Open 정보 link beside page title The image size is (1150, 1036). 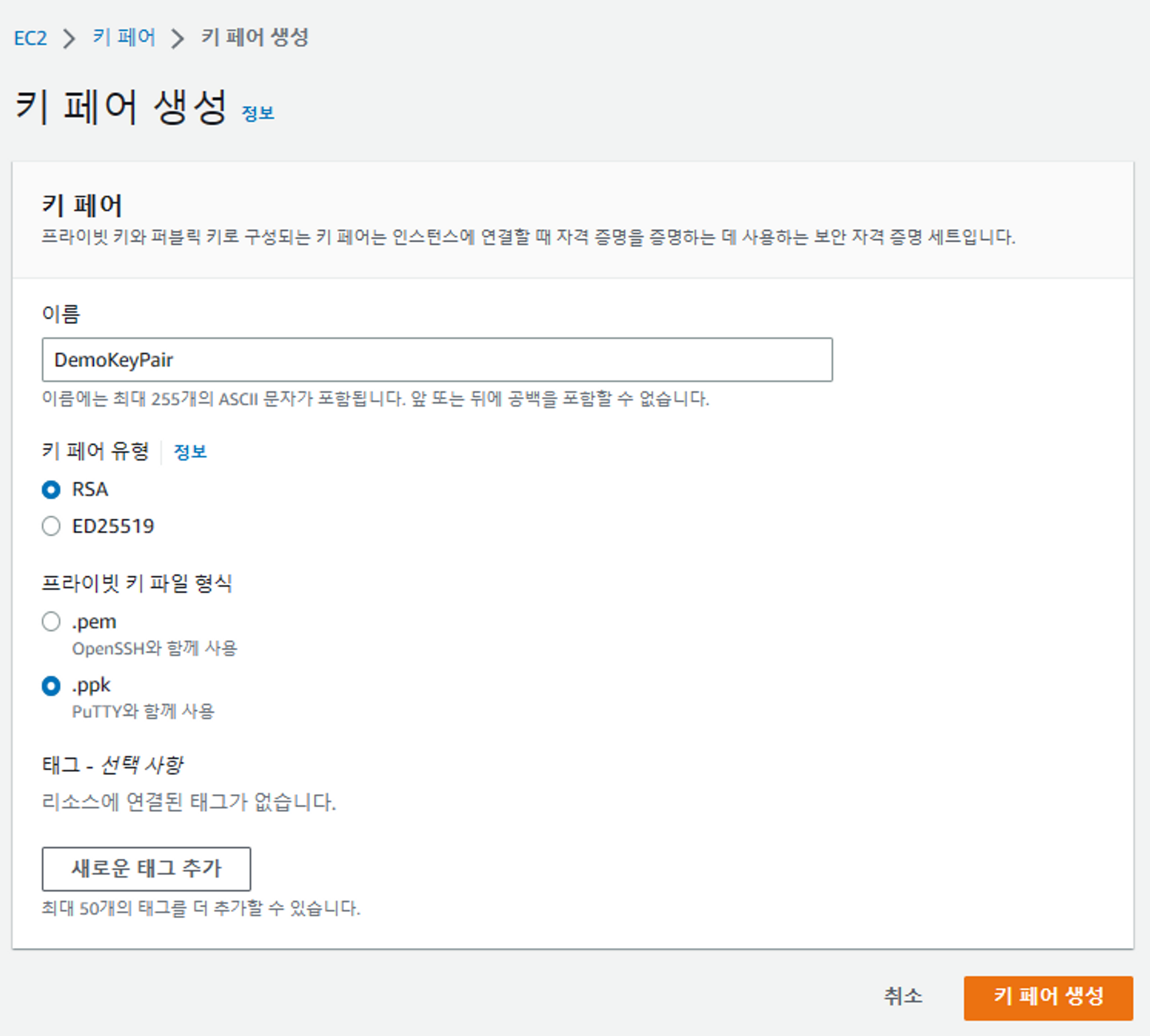258,113
